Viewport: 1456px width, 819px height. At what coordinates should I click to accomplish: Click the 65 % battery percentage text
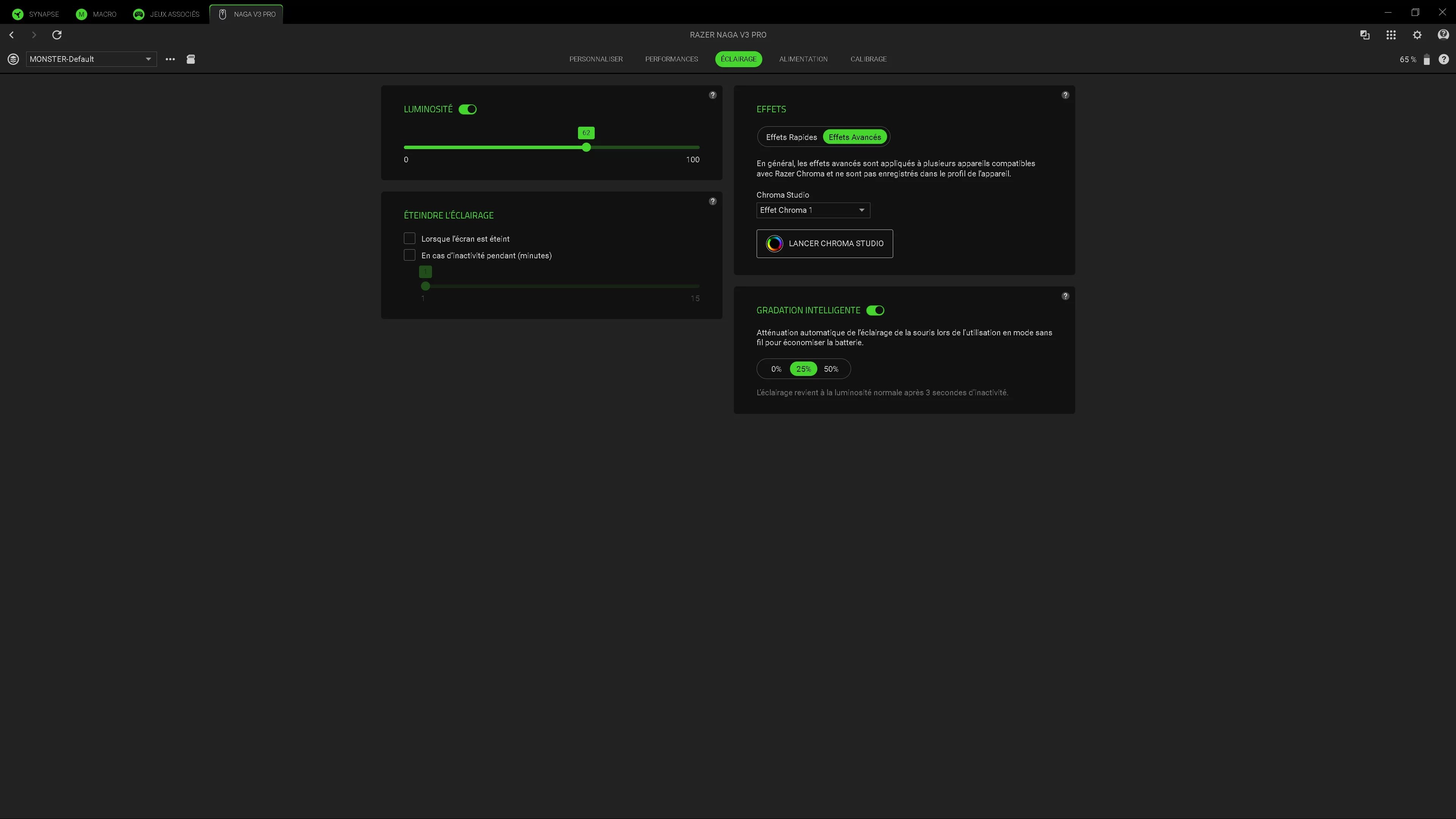click(1408, 59)
